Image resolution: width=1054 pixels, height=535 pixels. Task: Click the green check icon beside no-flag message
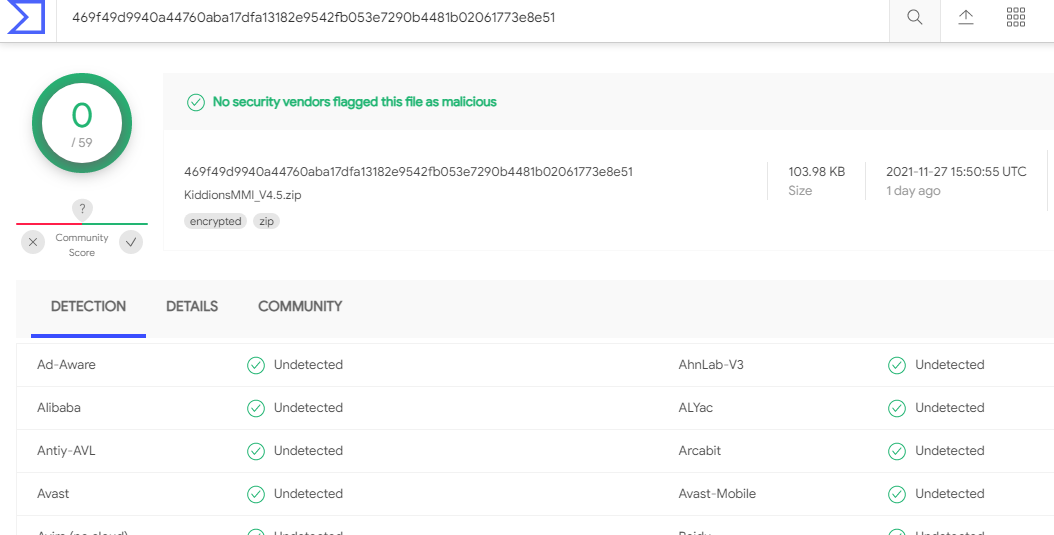pos(196,102)
